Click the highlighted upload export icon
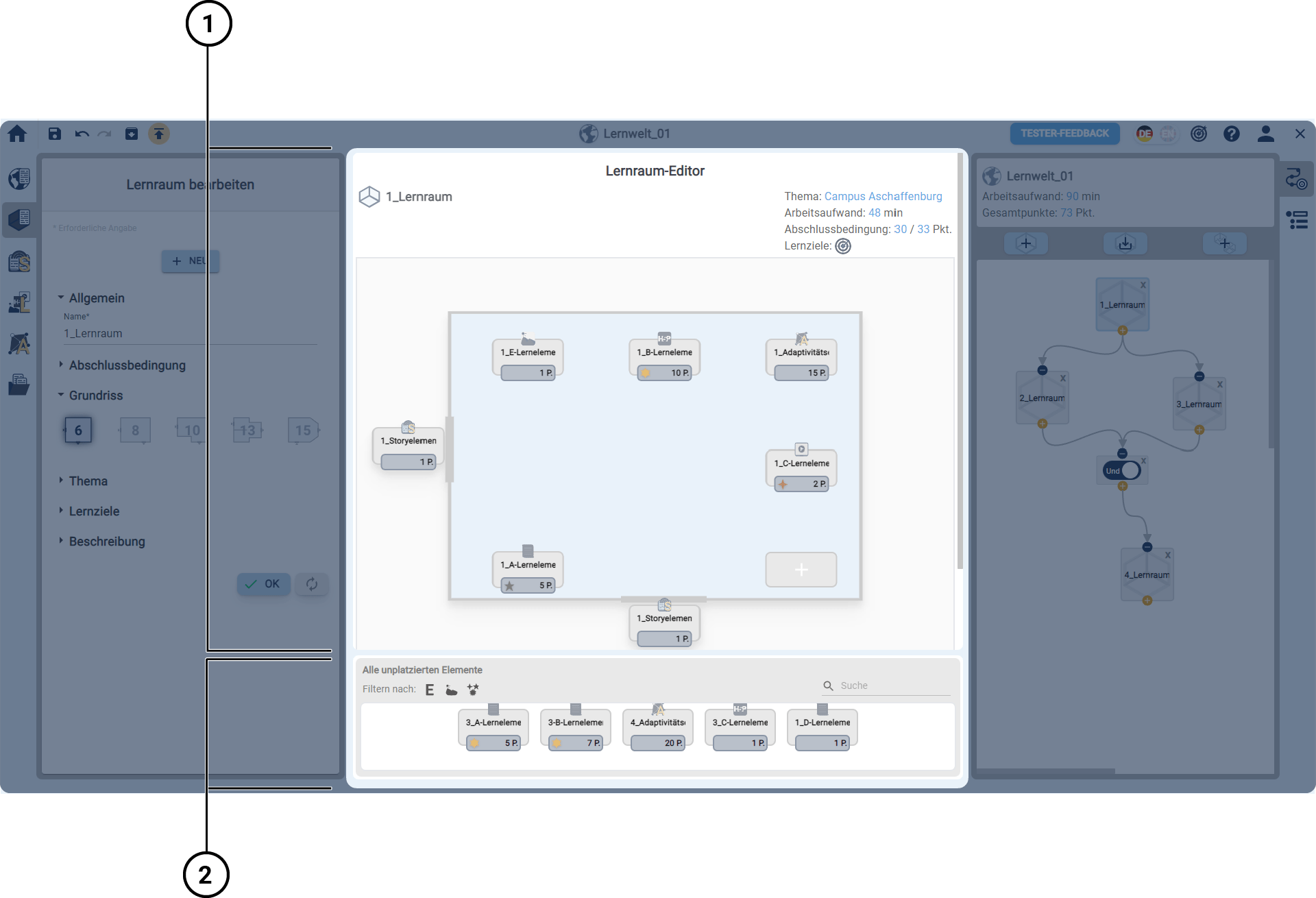The image size is (1316, 898). 159,134
